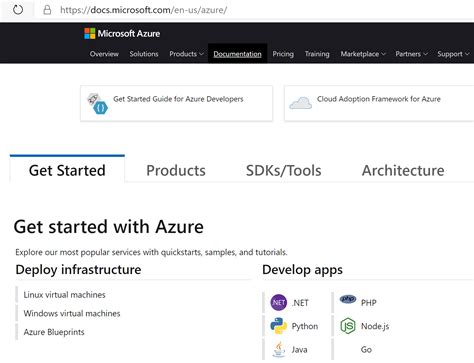This screenshot has height=363, width=474.
Task: Expand the Products dropdown in the top nav
Action: click(186, 54)
